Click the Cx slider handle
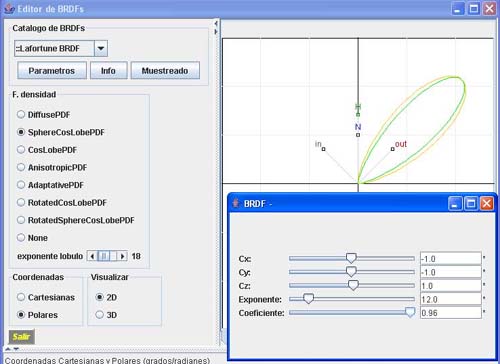 [x=351, y=258]
